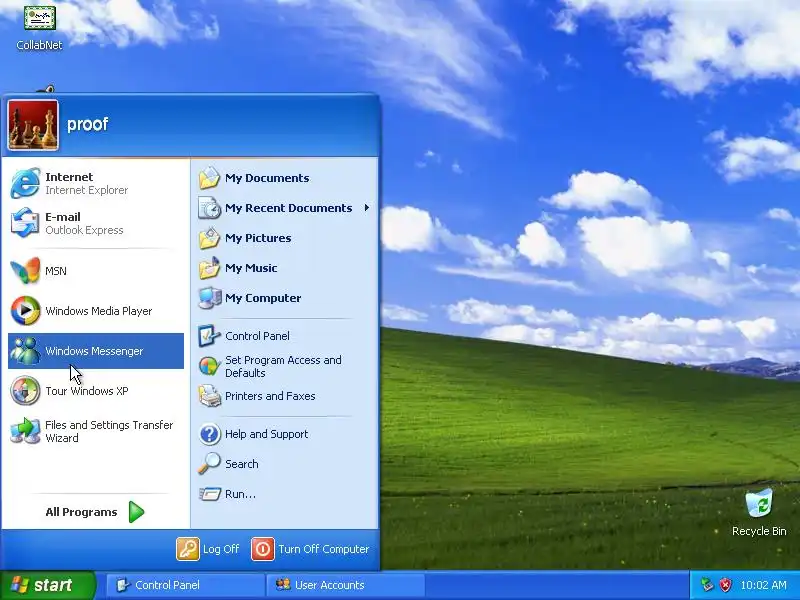Open the Search label
Viewport: 800px width, 600px height.
pos(241,464)
